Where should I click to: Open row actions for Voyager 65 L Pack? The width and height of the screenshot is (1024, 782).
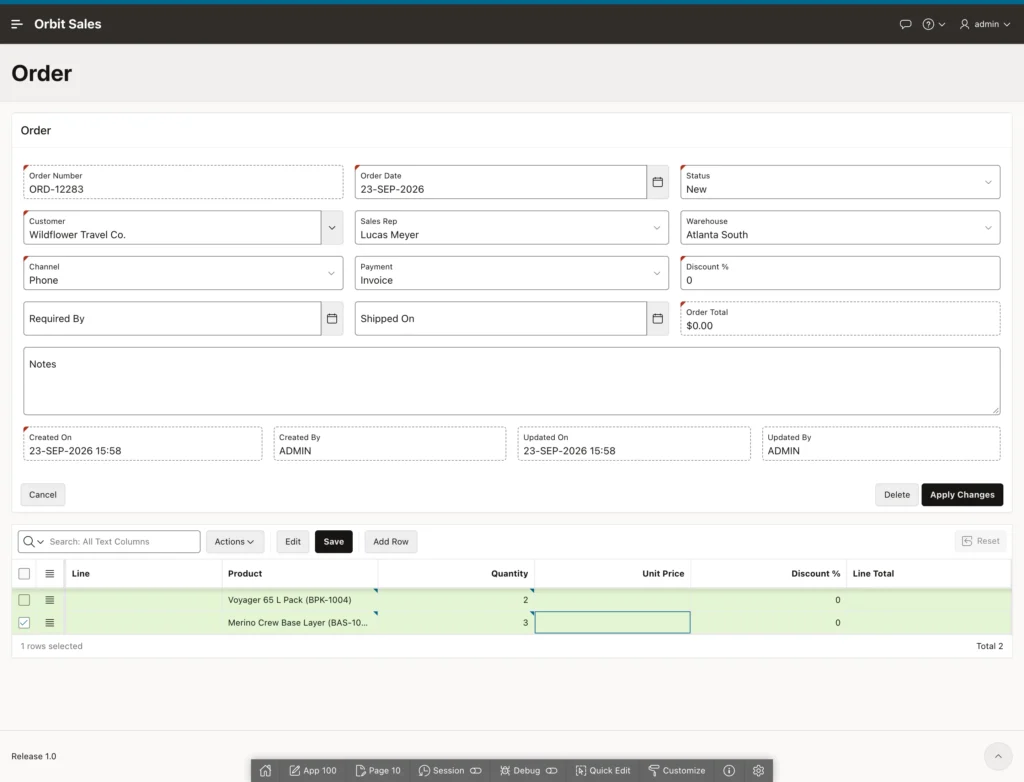tap(50, 600)
